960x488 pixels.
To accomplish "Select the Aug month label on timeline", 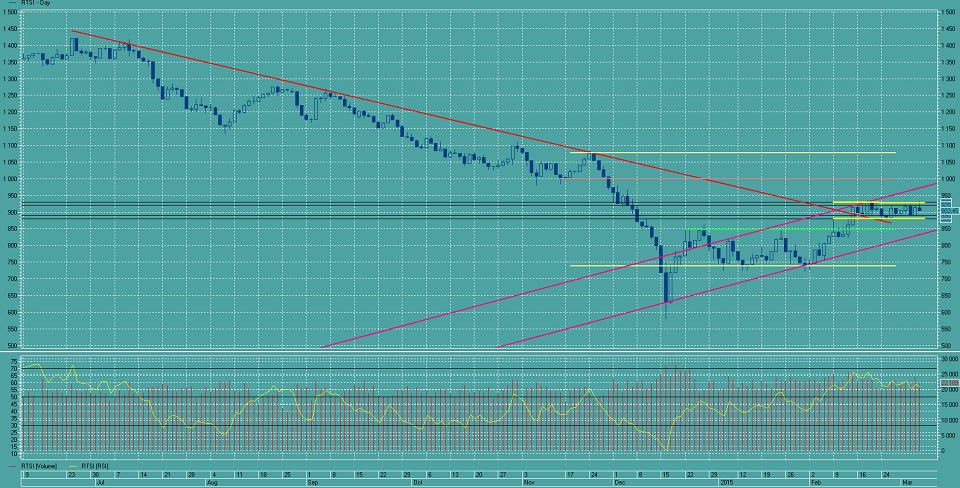I will pyautogui.click(x=211, y=481).
